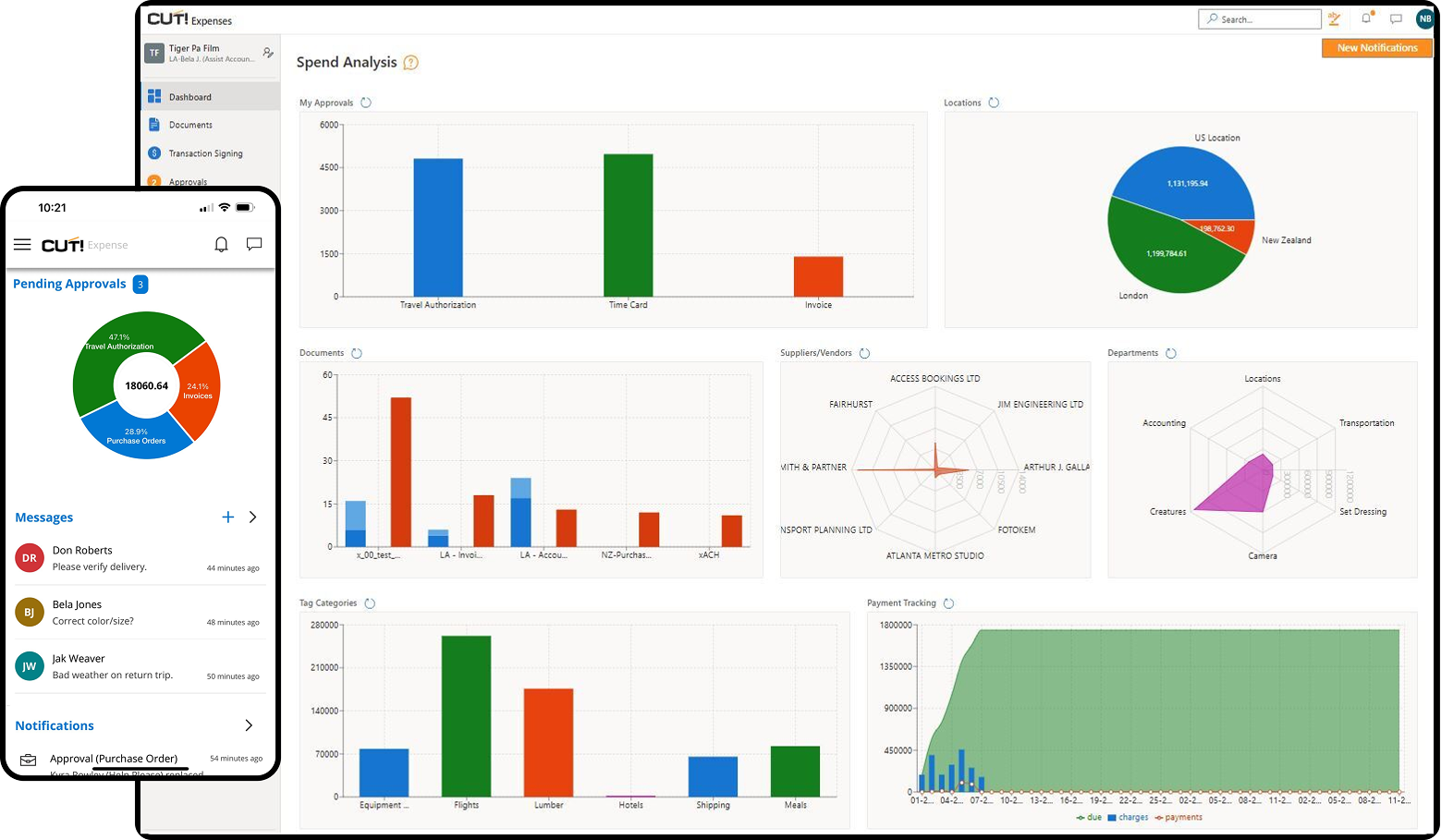Toggle the charges series in Payment Tracking legend
The image size is (1441, 840).
(1130, 817)
